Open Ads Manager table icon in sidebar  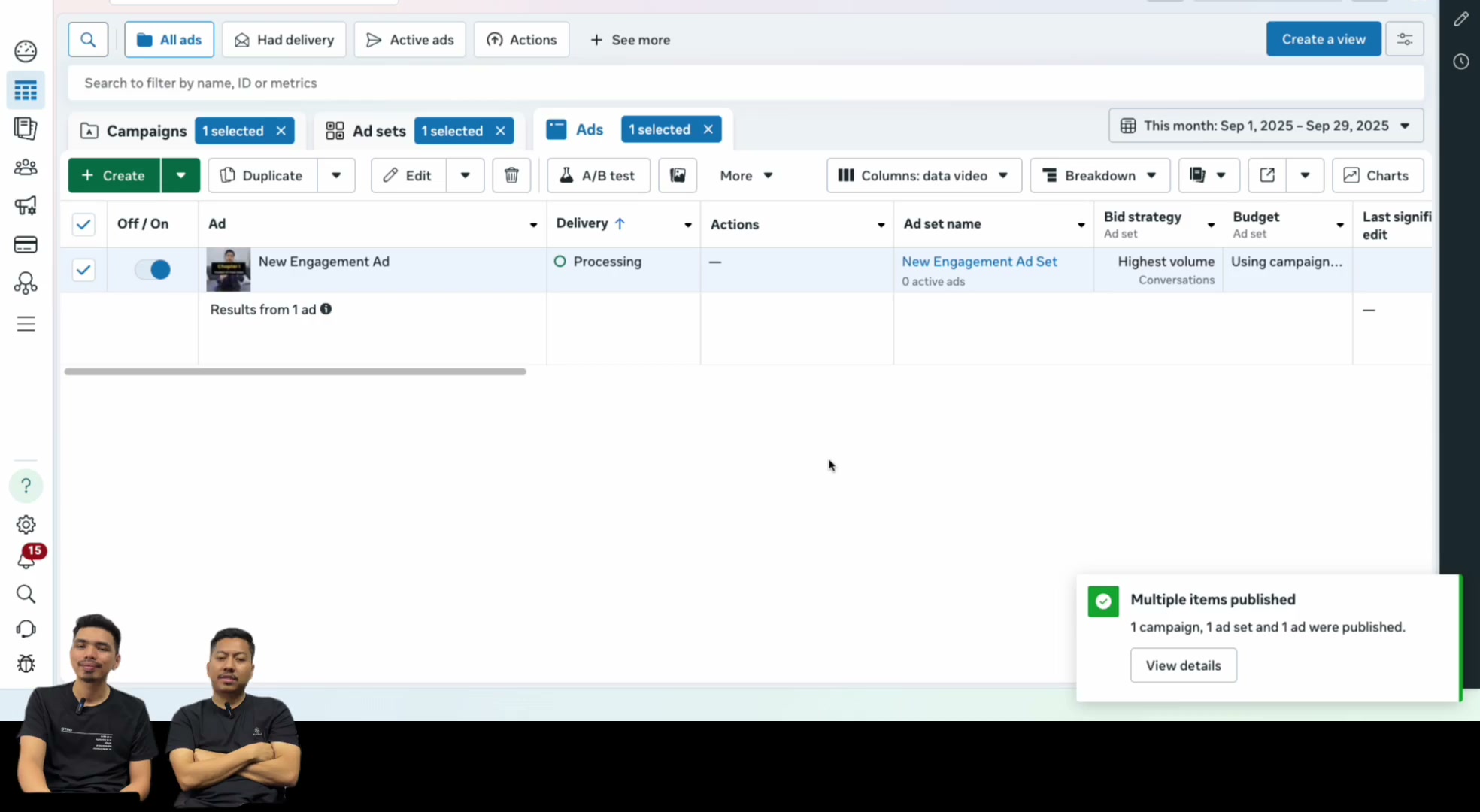point(26,91)
